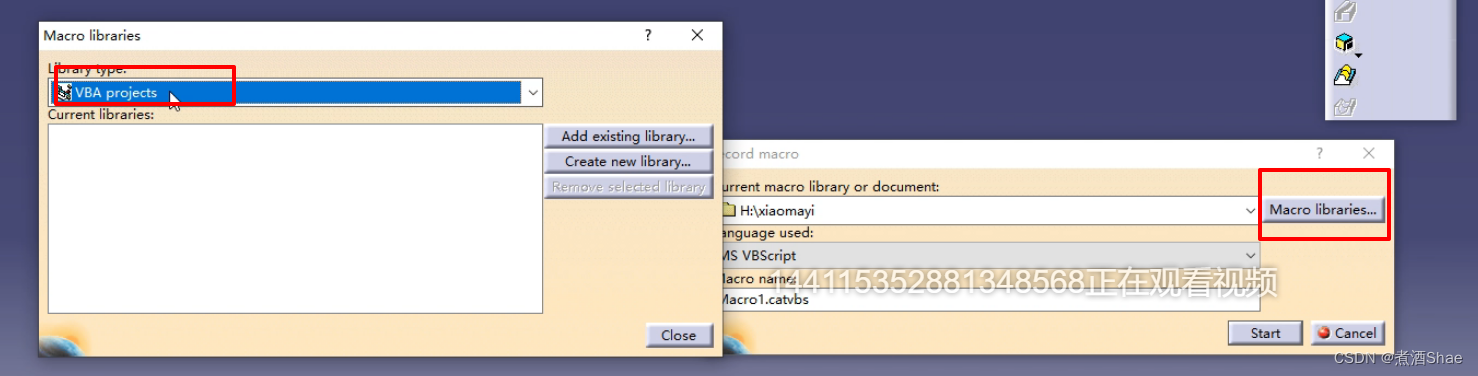Click Start button in Record macro
Screen dimensions: 1478x376
1265,333
